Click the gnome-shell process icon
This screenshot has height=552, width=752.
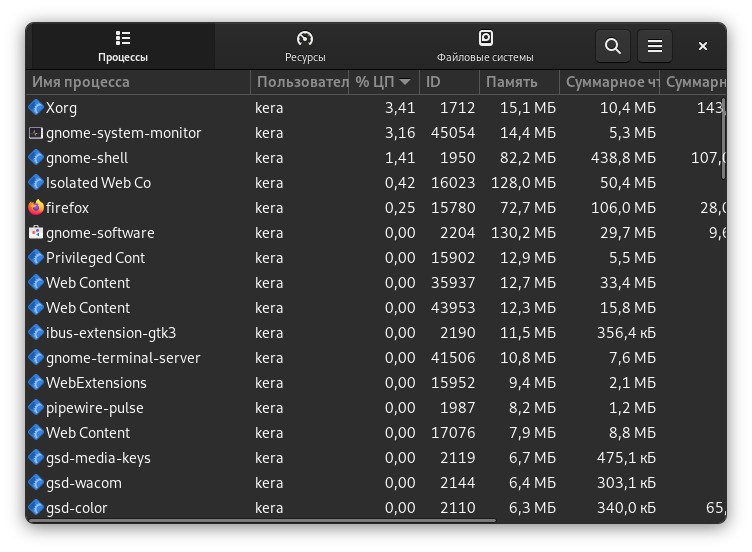37,158
